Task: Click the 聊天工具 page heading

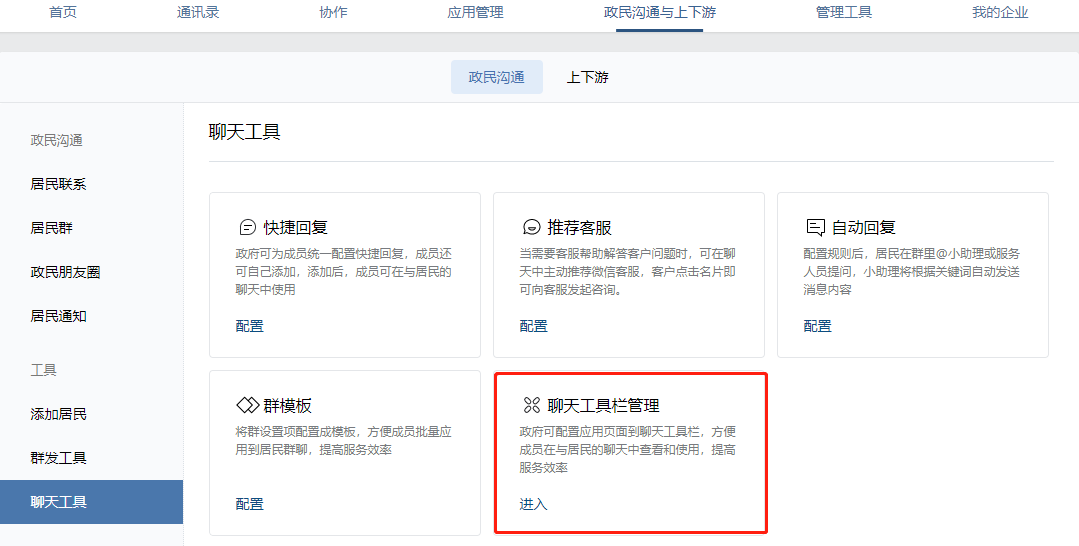Action: (x=244, y=132)
